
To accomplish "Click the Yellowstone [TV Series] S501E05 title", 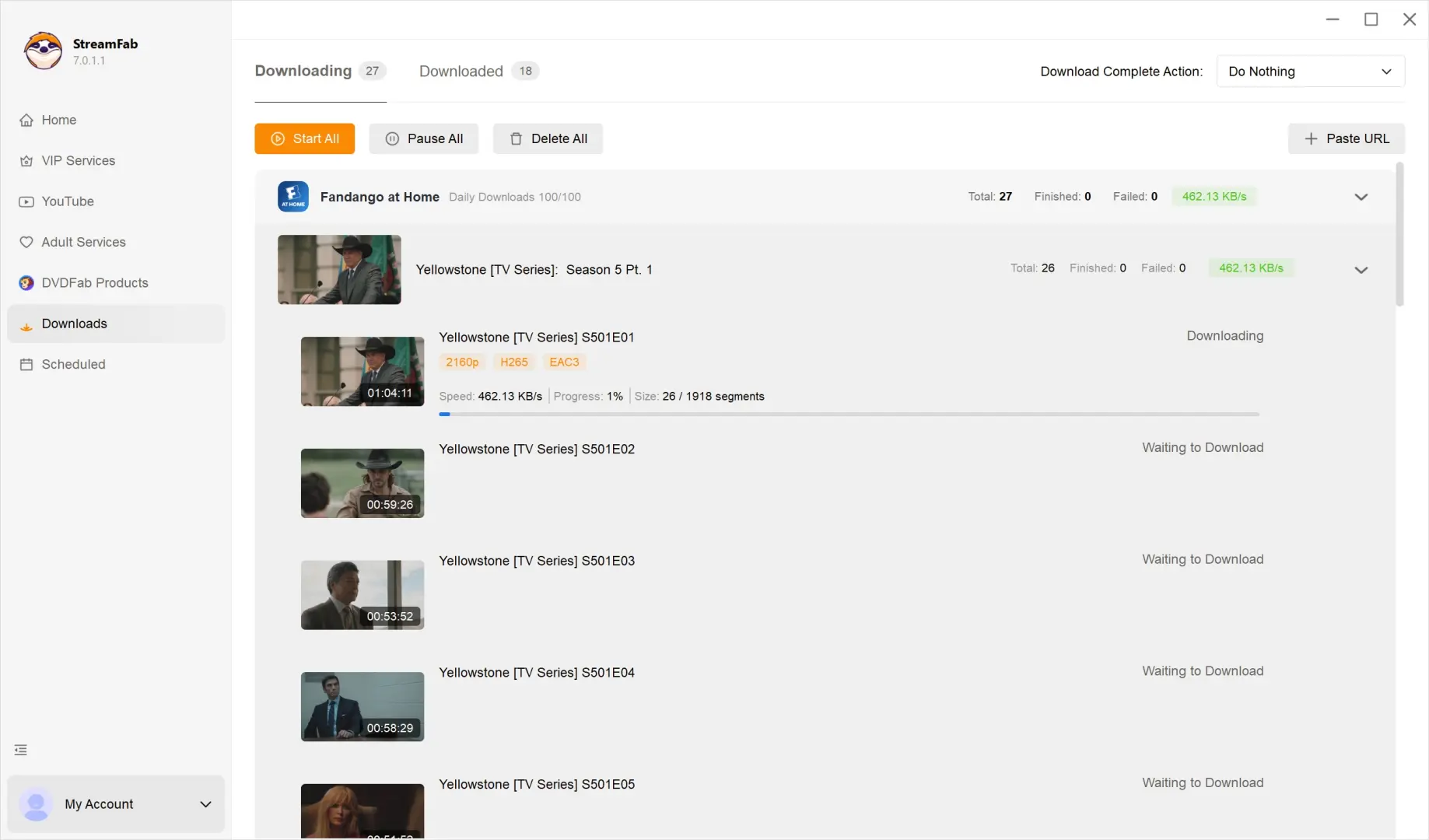I will click(537, 784).
